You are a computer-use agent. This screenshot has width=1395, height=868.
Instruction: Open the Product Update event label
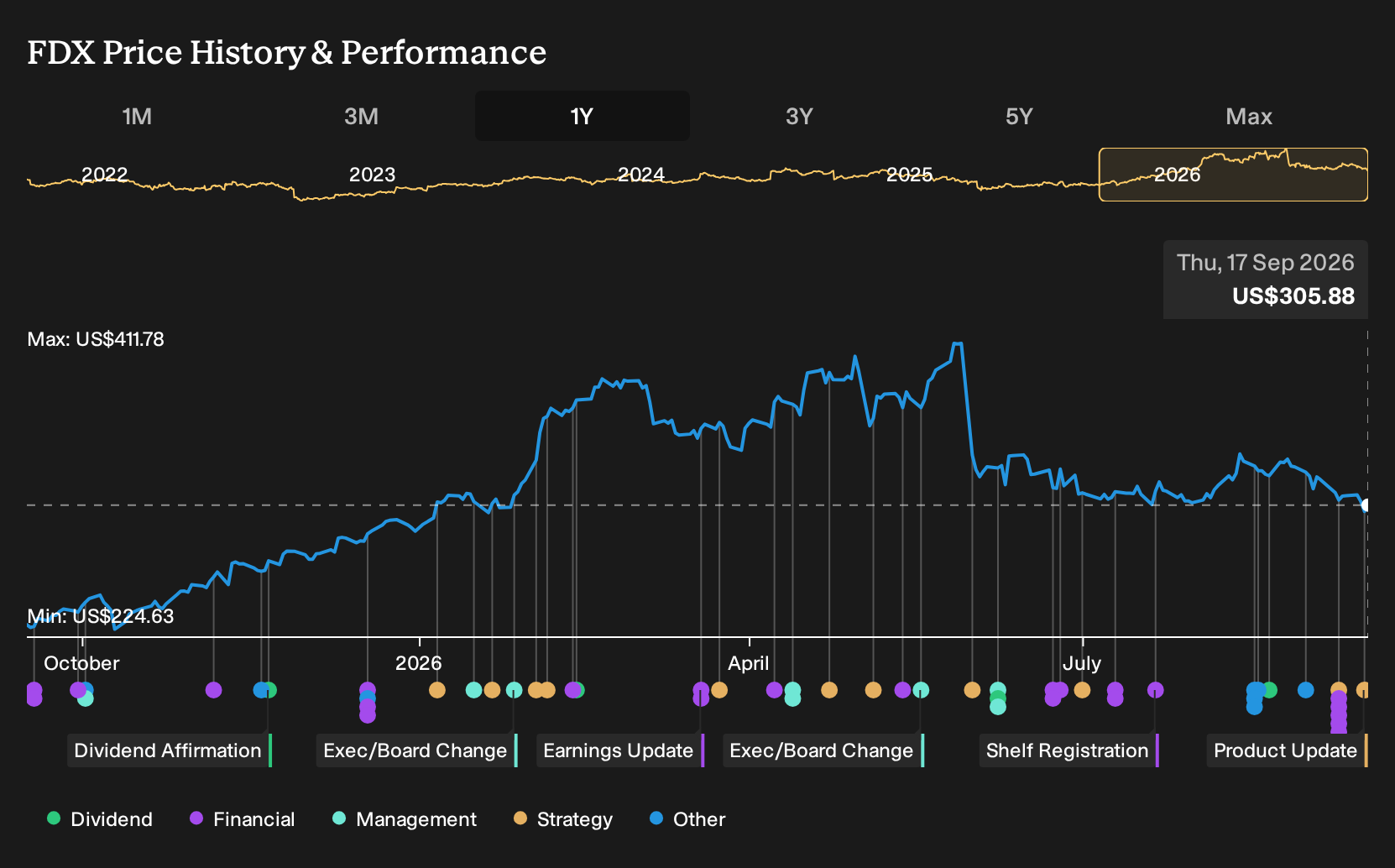pos(1288,750)
